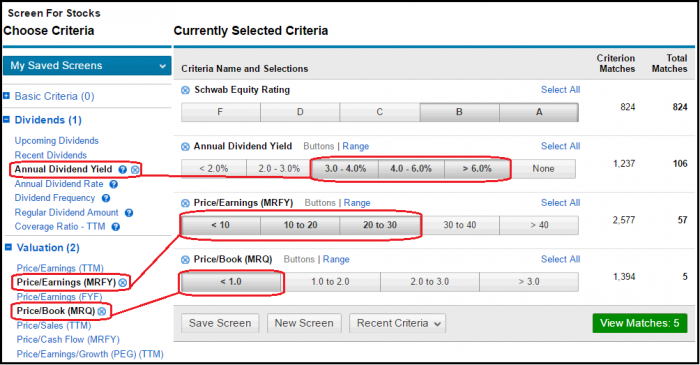Select Price/Book > 3.0 button
This screenshot has width=700, height=365.
point(529,282)
